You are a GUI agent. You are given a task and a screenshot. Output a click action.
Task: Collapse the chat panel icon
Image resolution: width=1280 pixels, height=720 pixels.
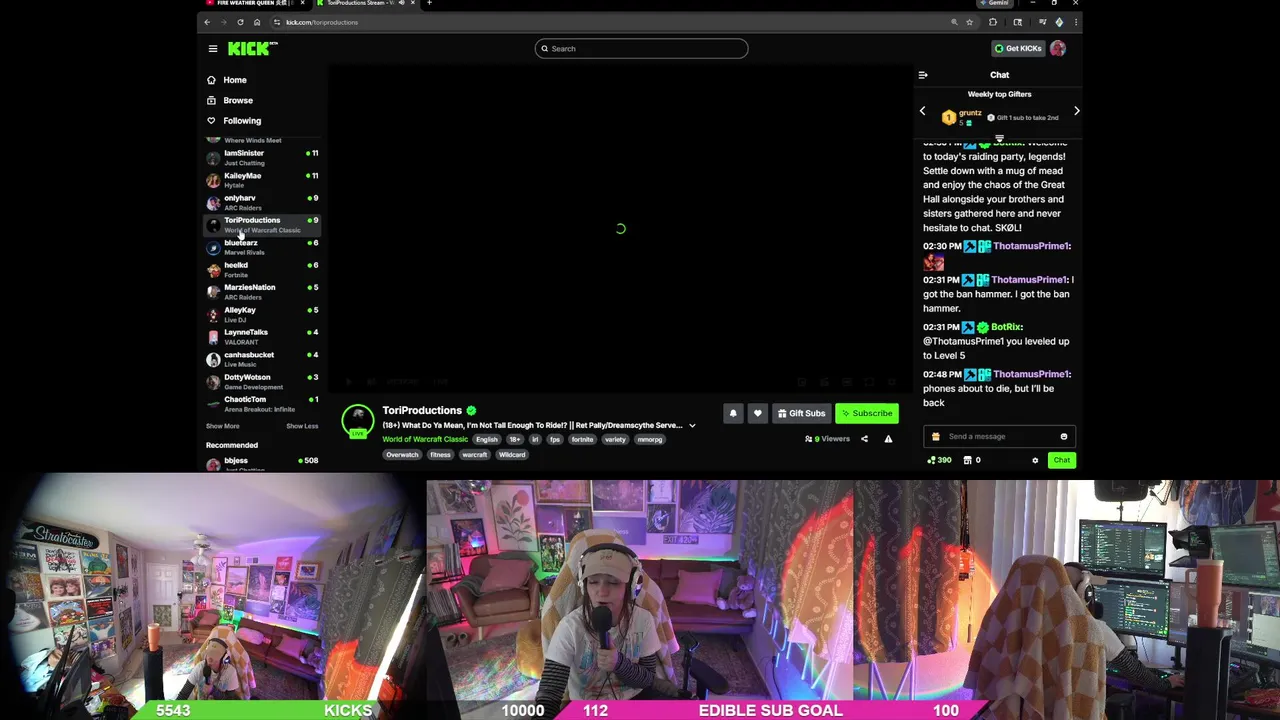tap(923, 75)
